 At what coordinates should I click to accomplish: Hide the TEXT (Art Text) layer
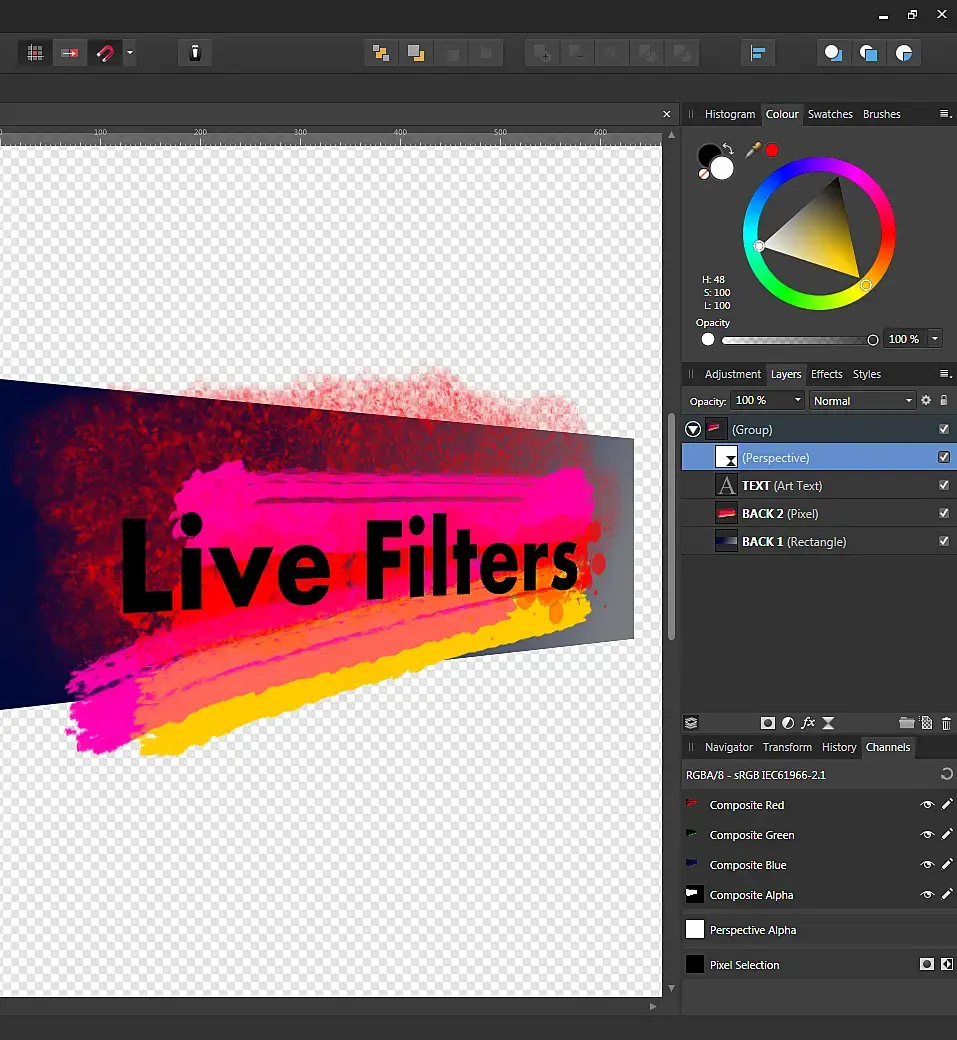944,485
